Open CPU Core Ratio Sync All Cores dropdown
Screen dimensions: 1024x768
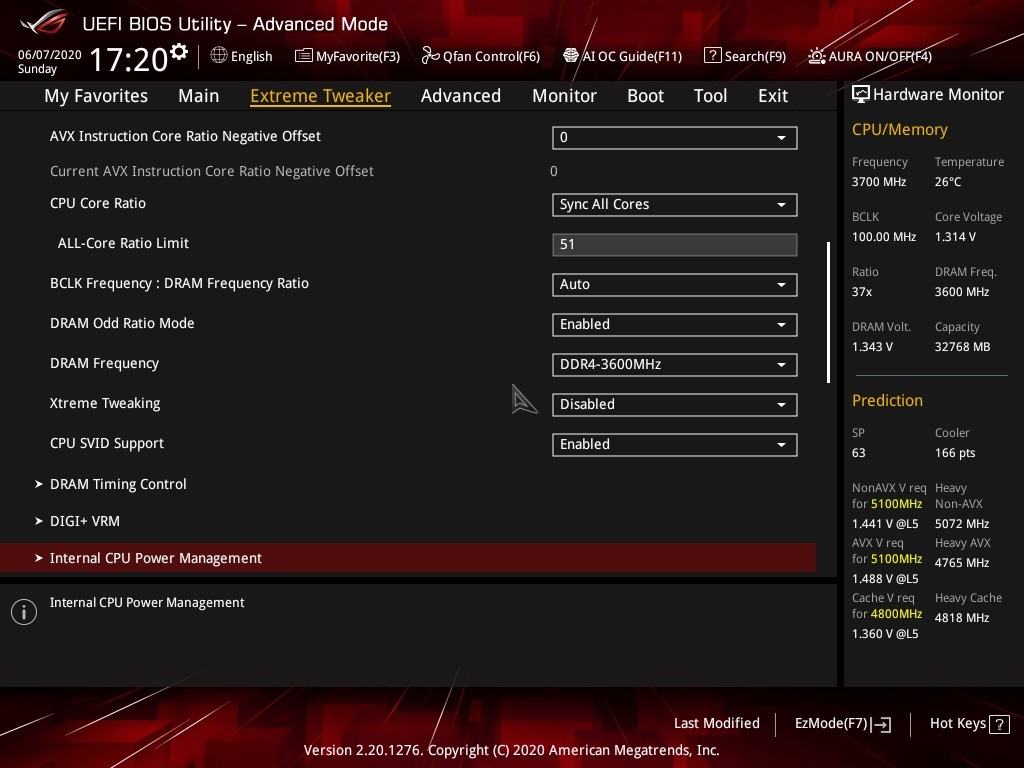click(x=675, y=204)
